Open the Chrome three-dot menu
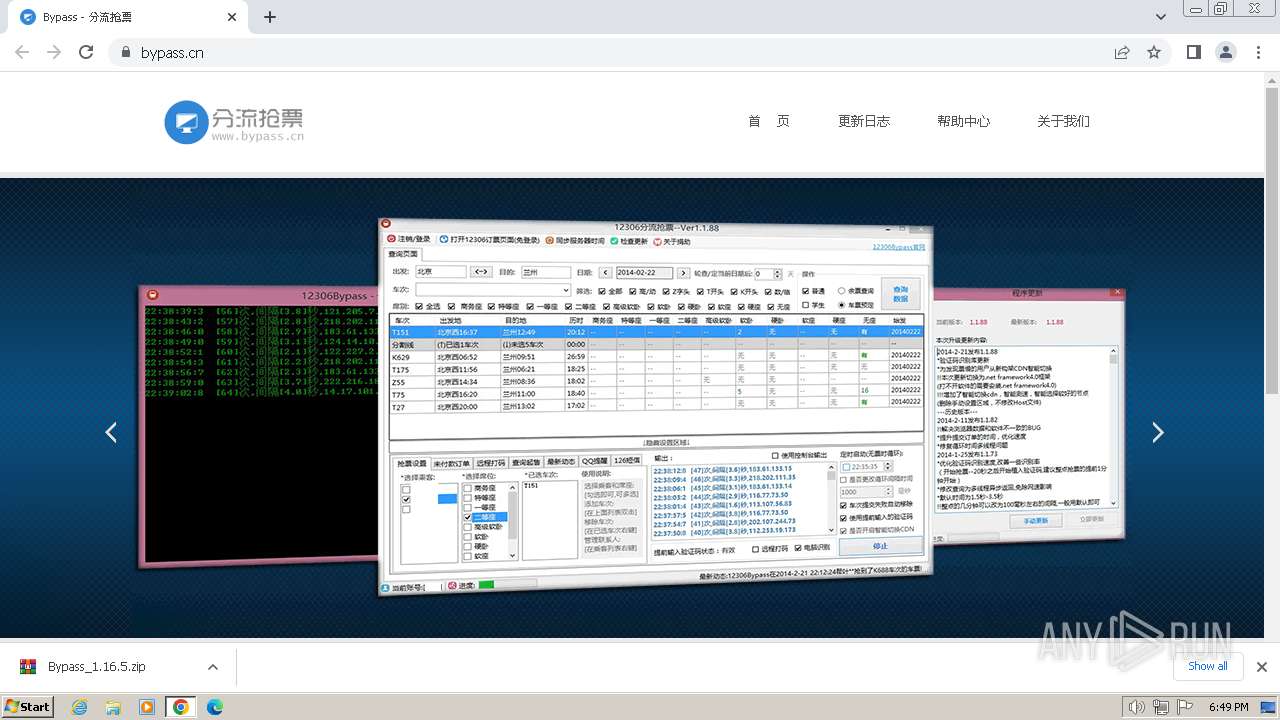The image size is (1280, 720). point(1258,52)
